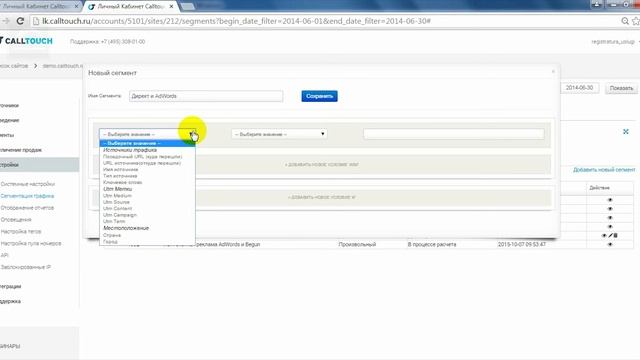Open Клиенты in the left sidebar
Image resolution: width=640 pixels, height=360 pixels.
point(7,135)
